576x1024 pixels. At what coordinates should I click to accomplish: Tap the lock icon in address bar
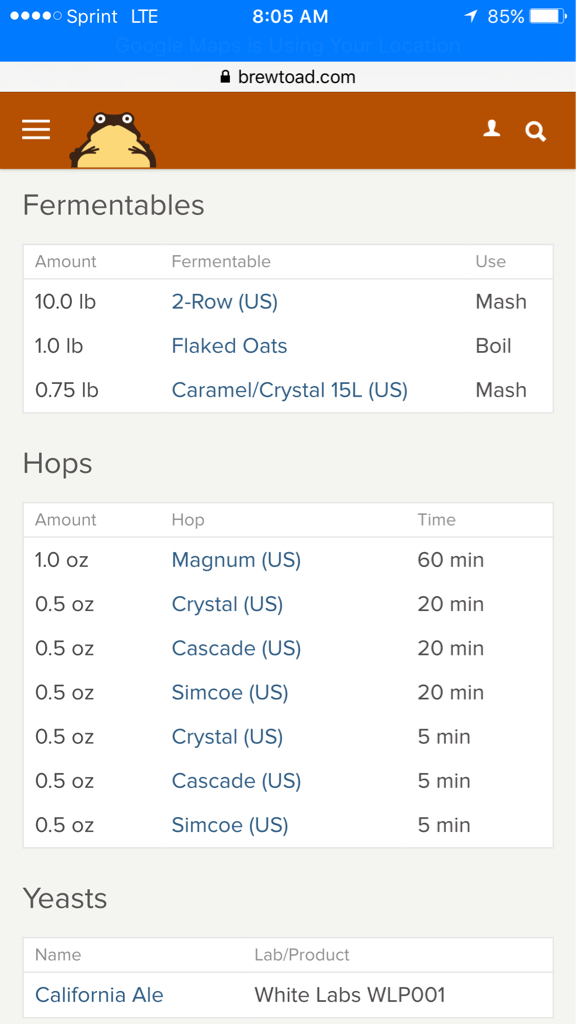pos(225,77)
